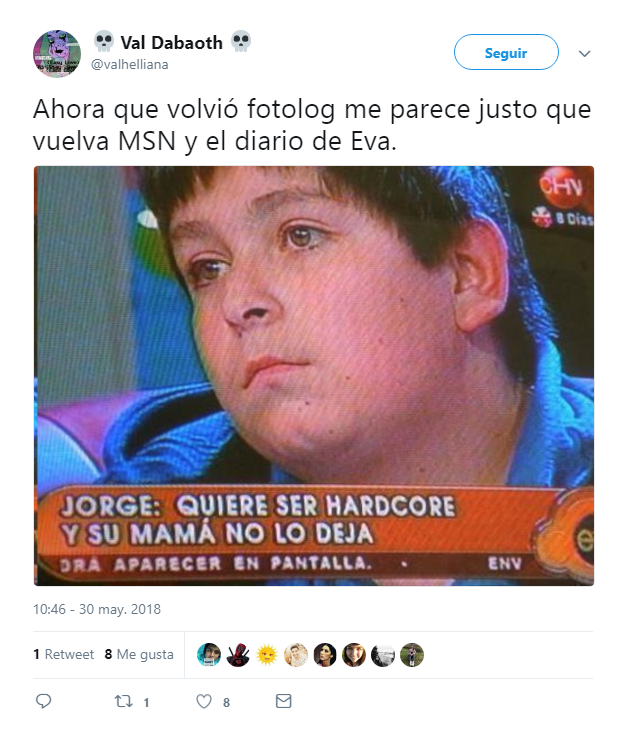Click the reply speech bubble icon
Screen dimensions: 630x736
pos(44,701)
